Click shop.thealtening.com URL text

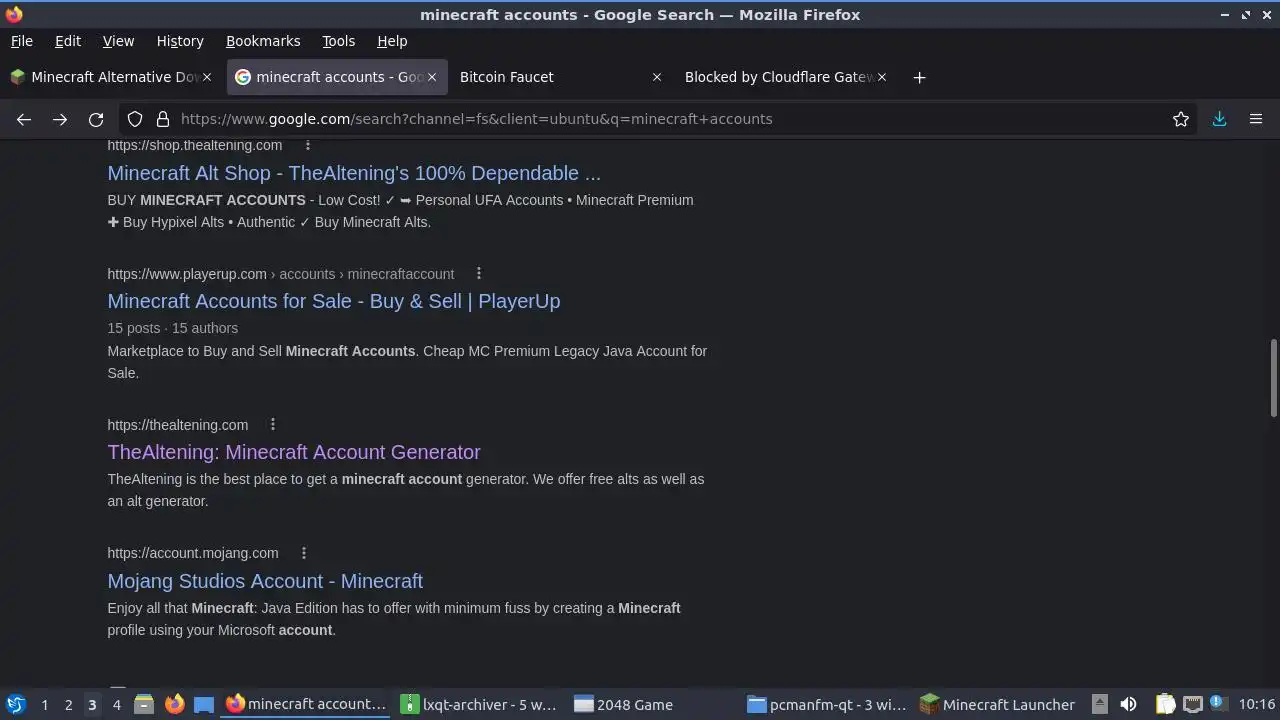coord(195,145)
